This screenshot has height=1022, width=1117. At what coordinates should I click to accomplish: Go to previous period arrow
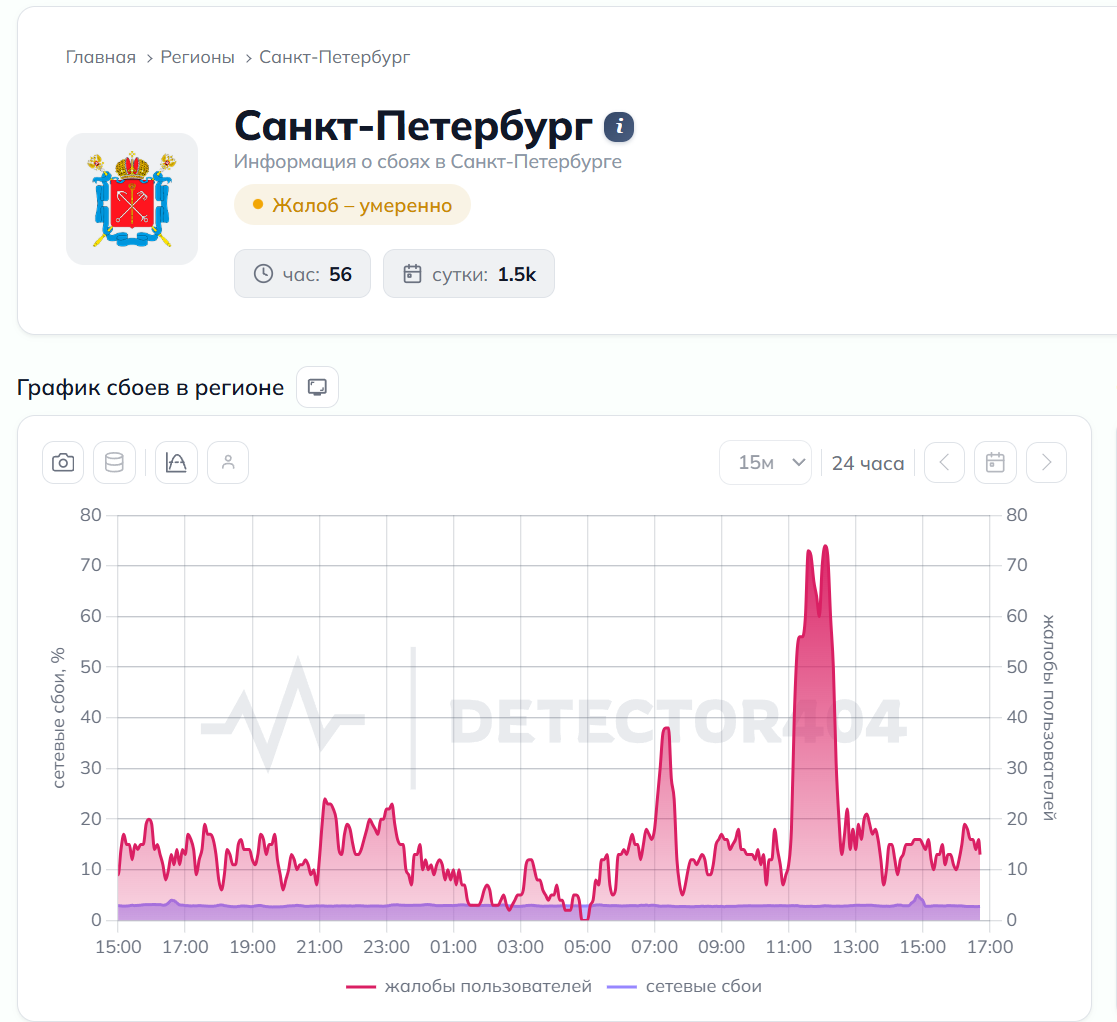(944, 463)
